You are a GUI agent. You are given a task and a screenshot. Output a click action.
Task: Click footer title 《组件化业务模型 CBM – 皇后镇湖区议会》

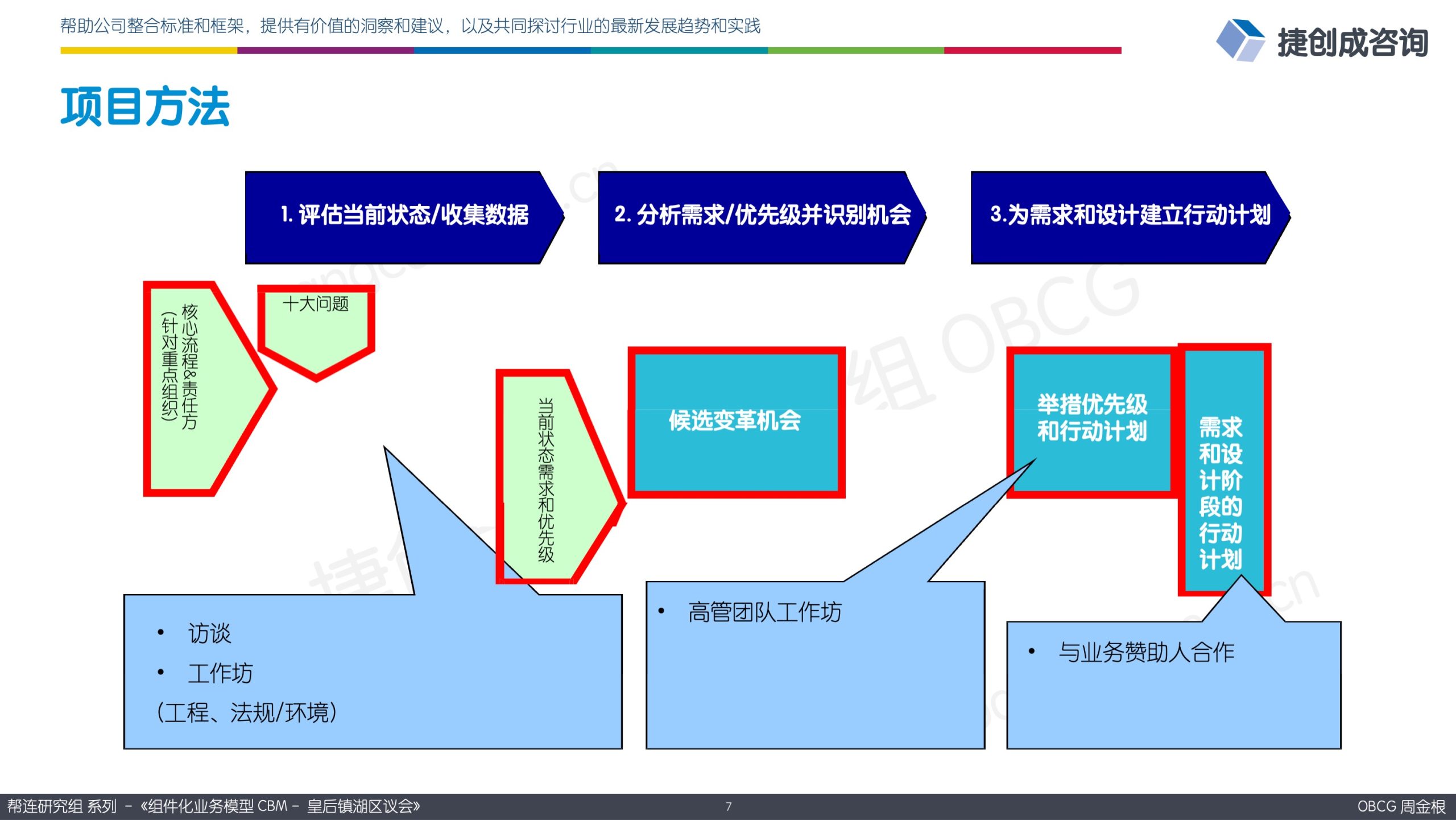click(x=280, y=806)
